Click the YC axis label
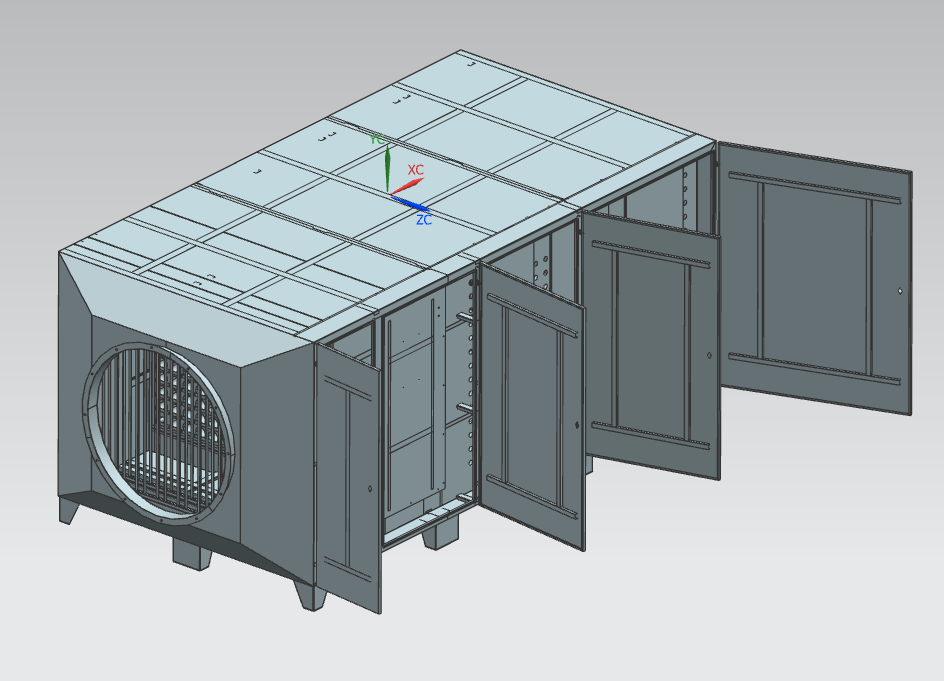This screenshot has height=681, width=944. (x=377, y=139)
